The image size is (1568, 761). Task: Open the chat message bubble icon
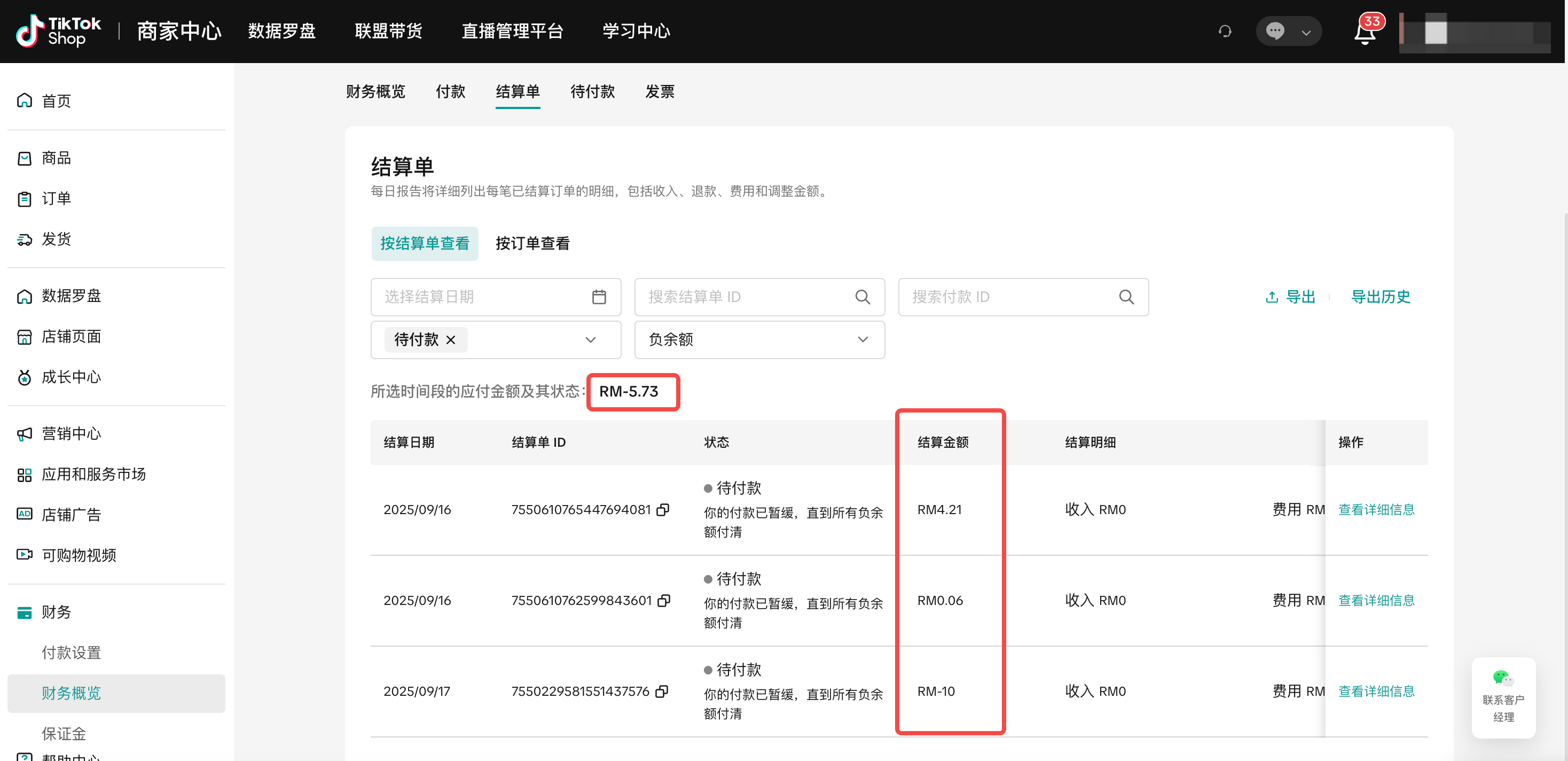[x=1275, y=31]
